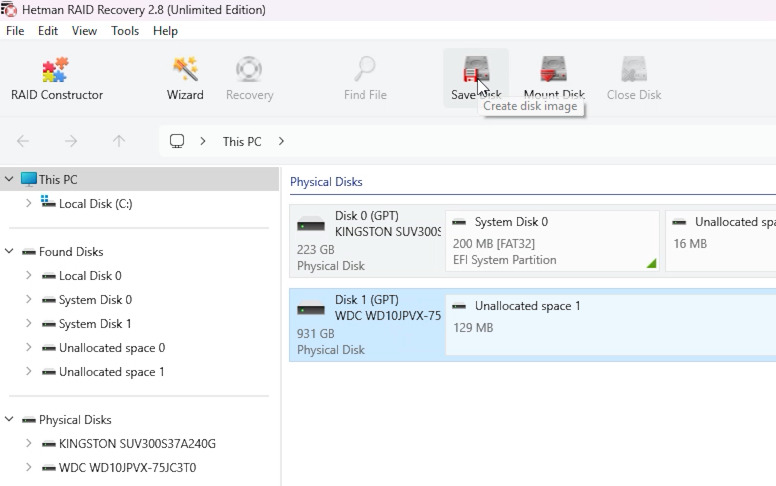The image size is (776, 486).
Task: Open the Edit menu
Action: tap(48, 31)
